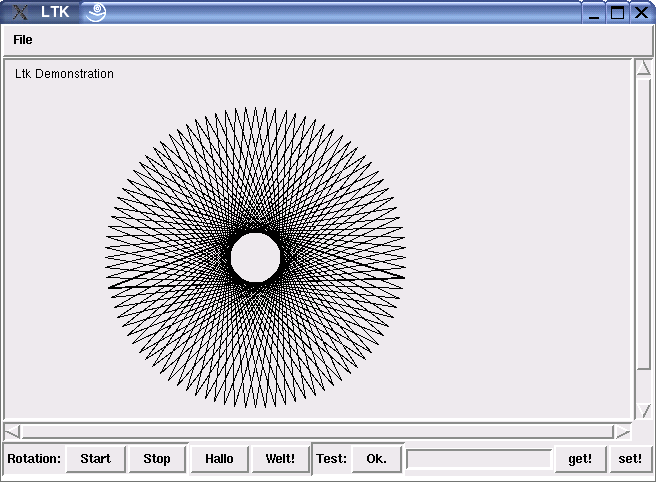656x482 pixels.
Task: Click the get! button
Action: (580, 459)
